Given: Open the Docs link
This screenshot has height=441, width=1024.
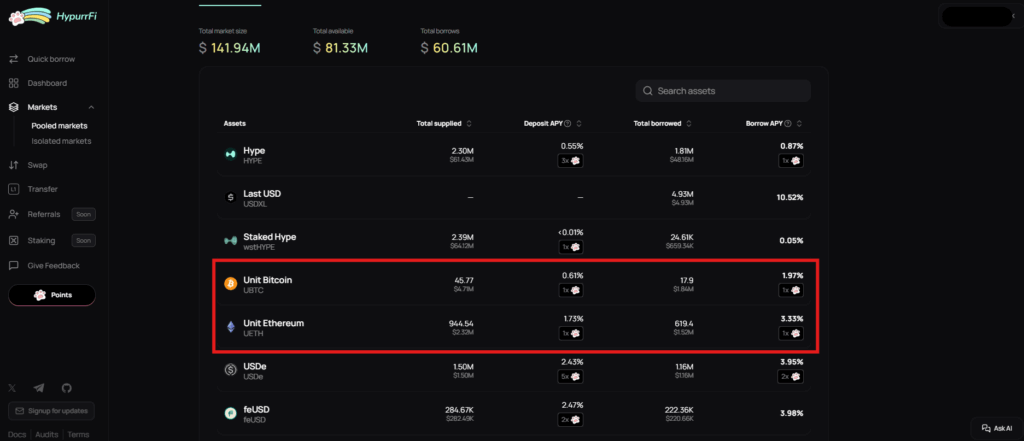Looking at the screenshot, I should [17, 434].
